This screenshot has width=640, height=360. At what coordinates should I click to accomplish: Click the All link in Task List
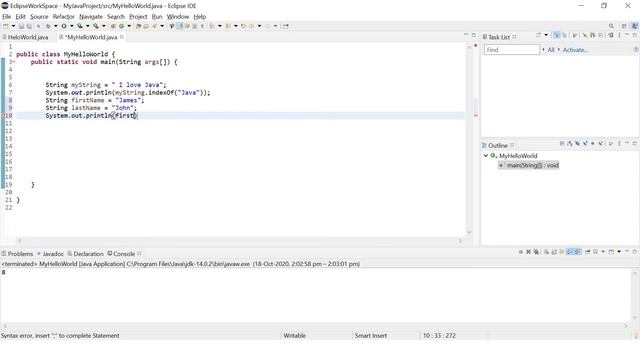point(551,50)
